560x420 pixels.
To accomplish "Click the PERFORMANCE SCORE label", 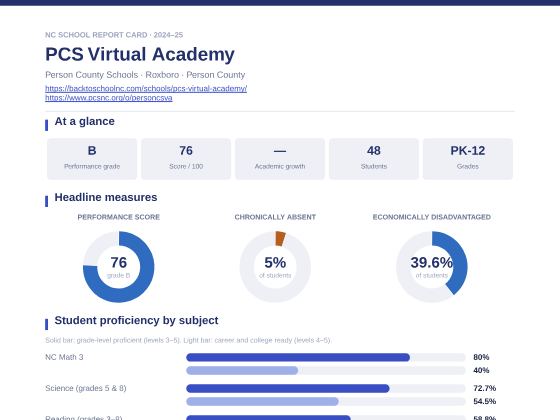I will coord(119,217).
